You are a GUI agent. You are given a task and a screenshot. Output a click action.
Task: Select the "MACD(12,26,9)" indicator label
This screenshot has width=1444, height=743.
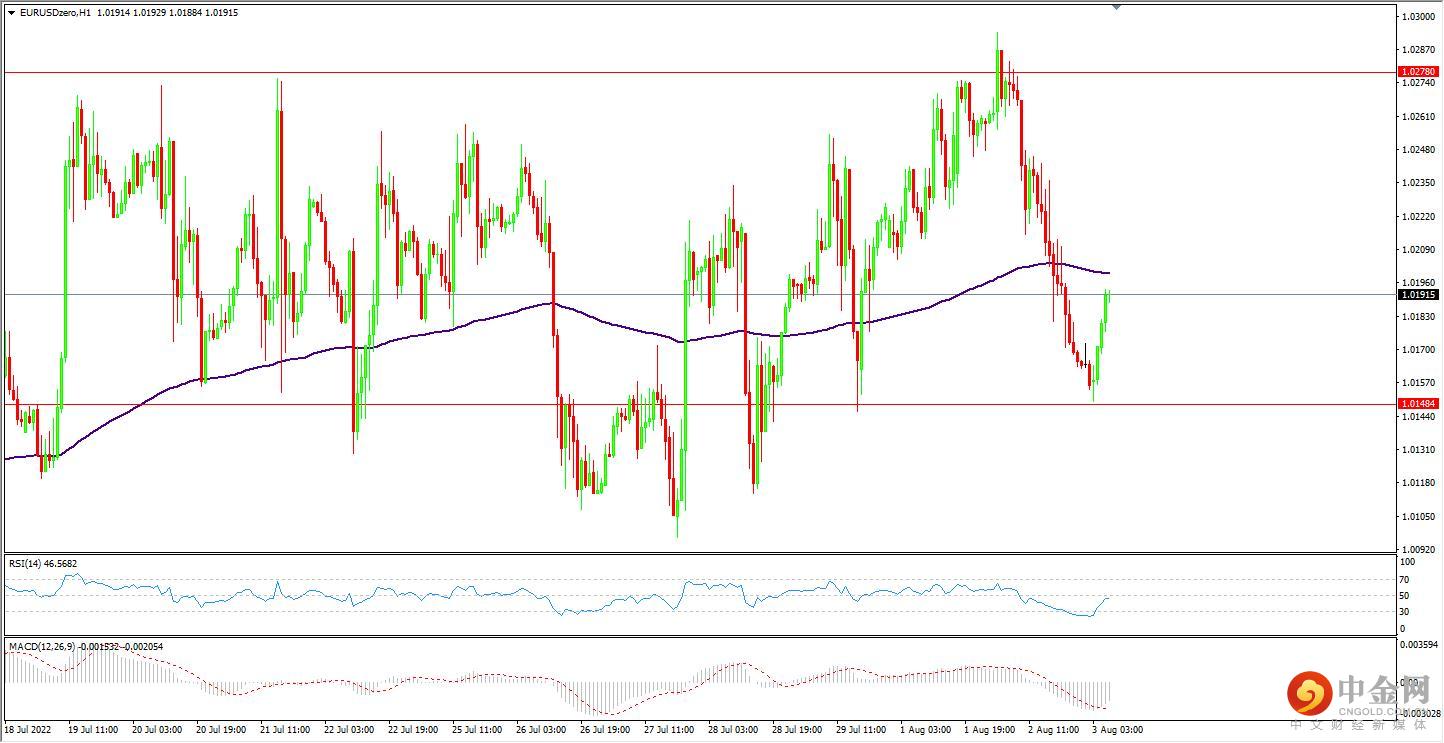41,647
